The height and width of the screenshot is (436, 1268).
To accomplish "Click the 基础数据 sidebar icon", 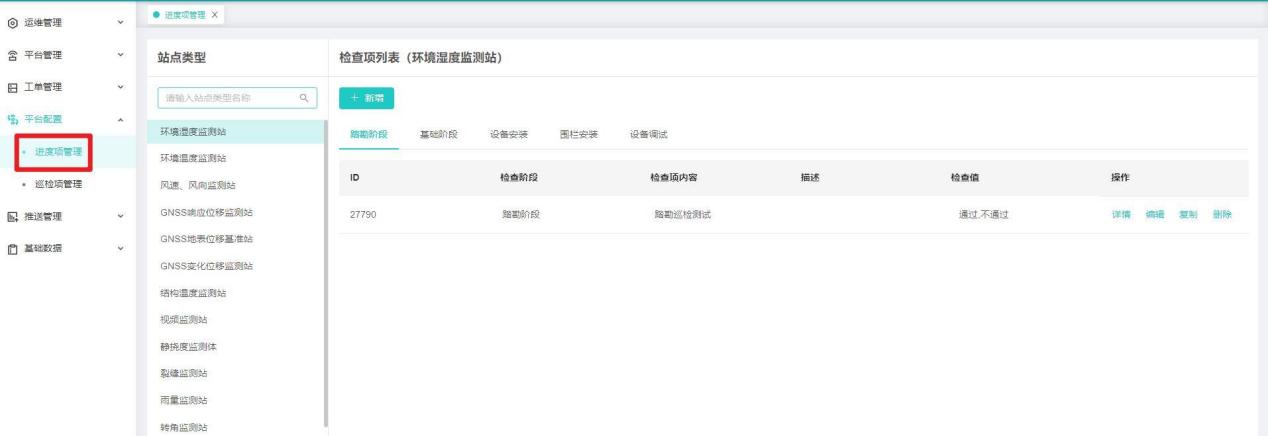I will click(x=11, y=248).
